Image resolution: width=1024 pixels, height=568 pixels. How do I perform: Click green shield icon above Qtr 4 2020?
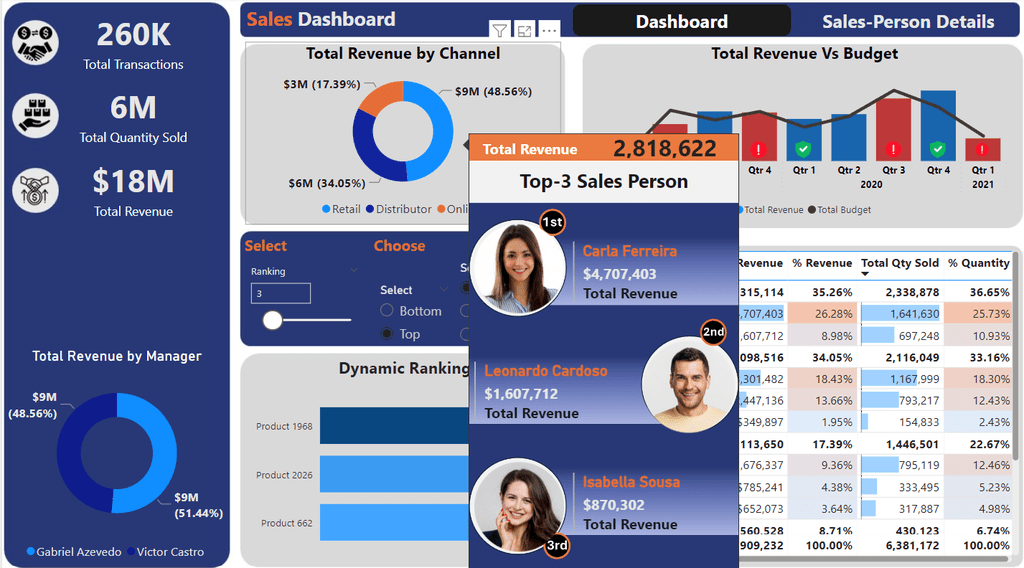tap(938, 150)
